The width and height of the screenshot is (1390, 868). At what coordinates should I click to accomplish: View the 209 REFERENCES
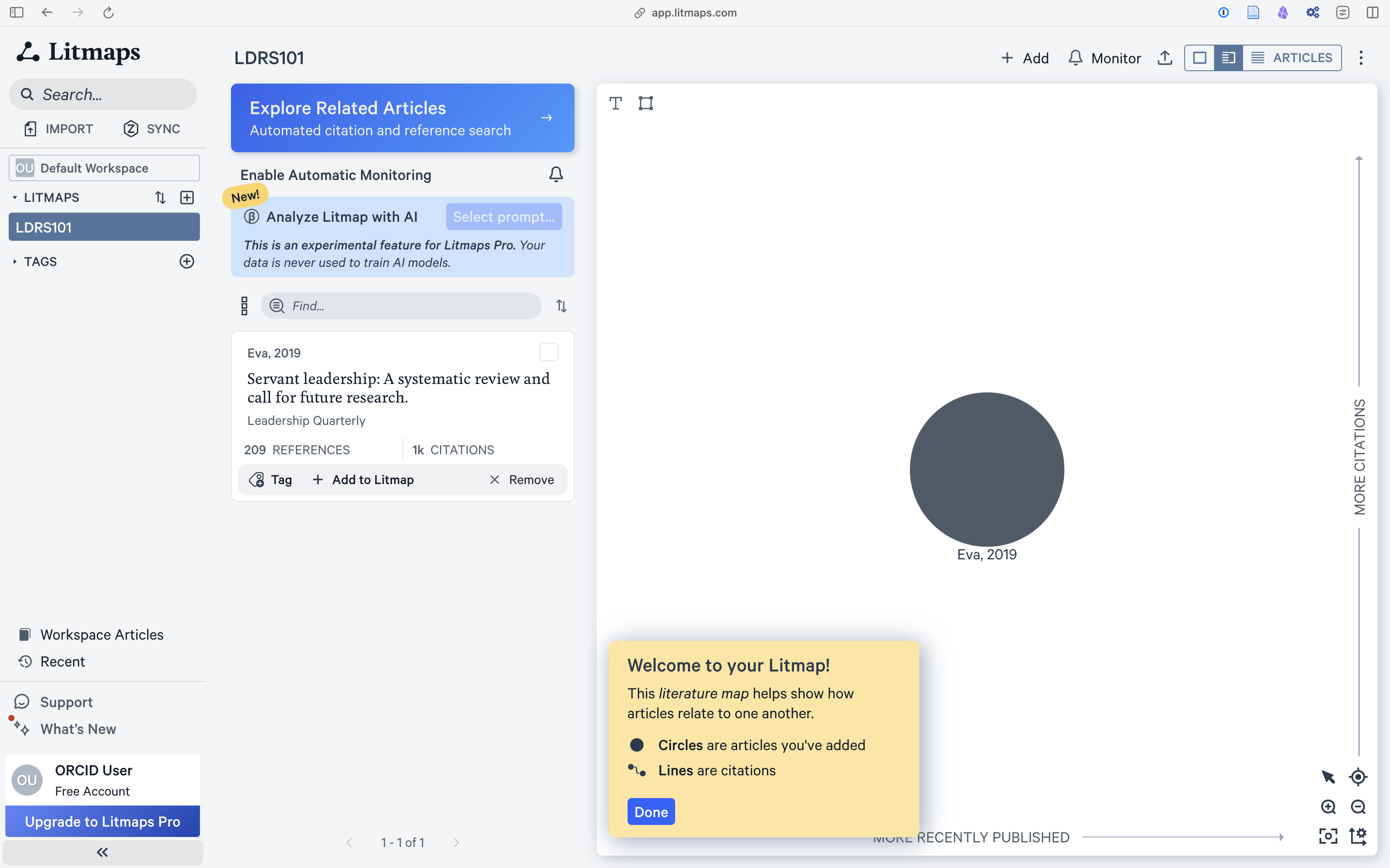point(297,449)
